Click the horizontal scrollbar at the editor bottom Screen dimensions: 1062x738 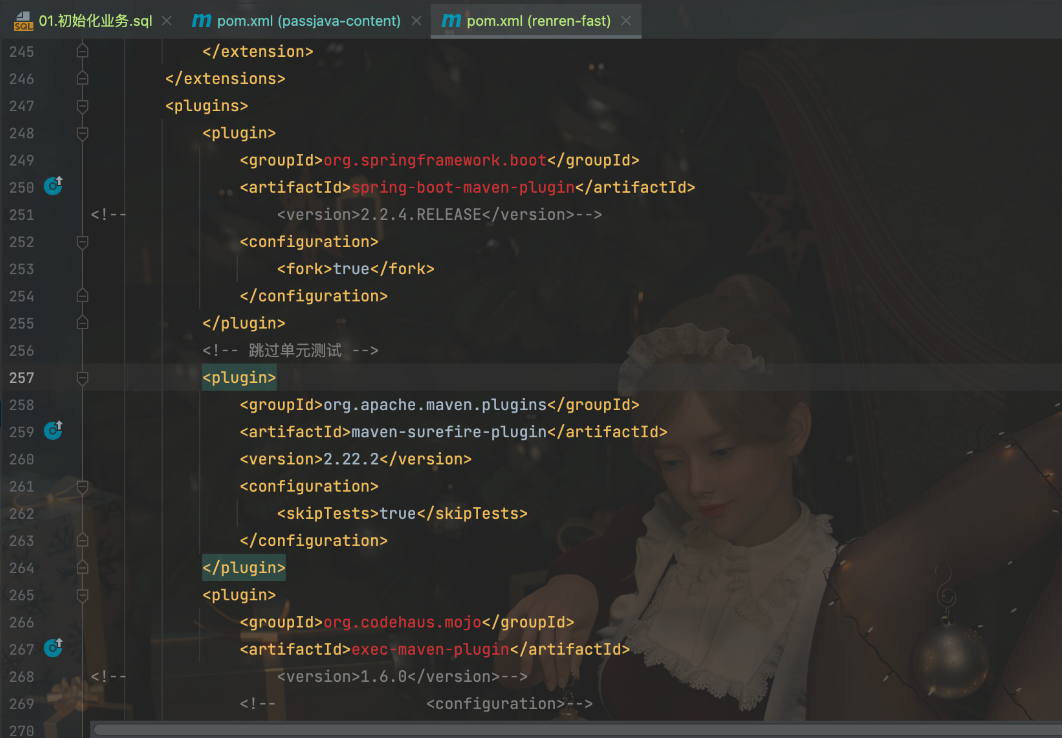pos(500,730)
